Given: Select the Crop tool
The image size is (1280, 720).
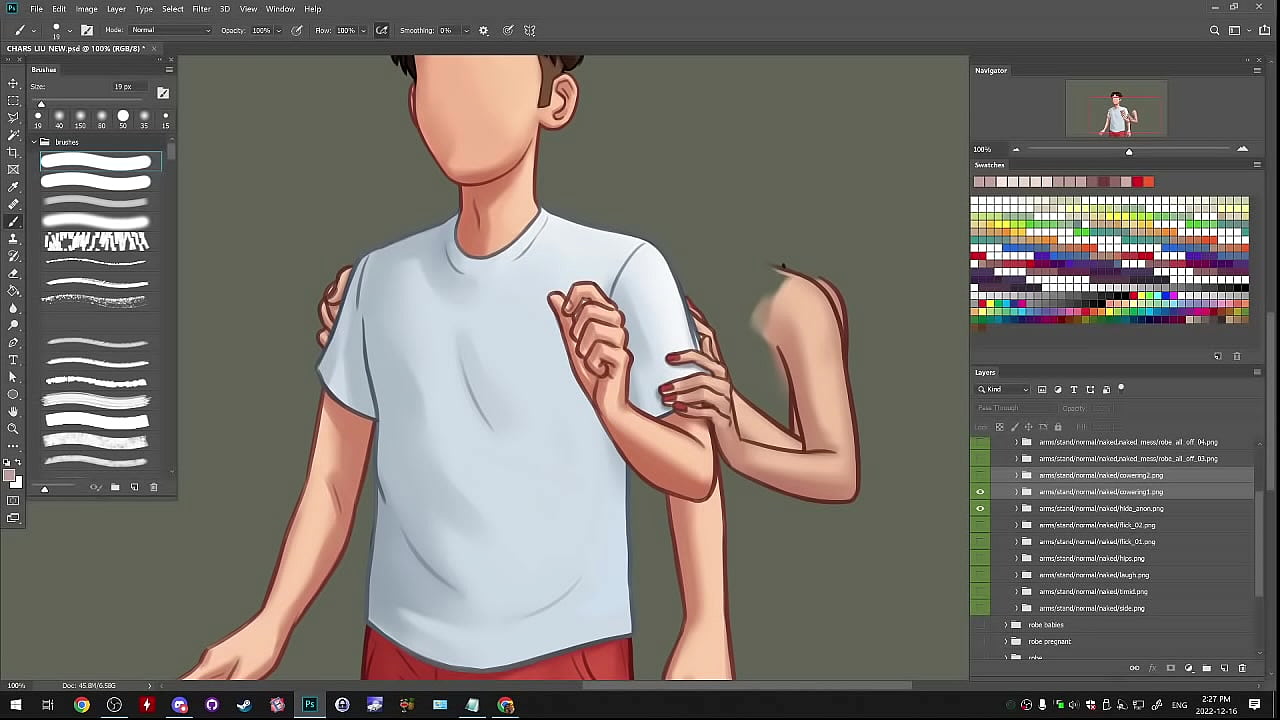Looking at the screenshot, I should click(13, 152).
